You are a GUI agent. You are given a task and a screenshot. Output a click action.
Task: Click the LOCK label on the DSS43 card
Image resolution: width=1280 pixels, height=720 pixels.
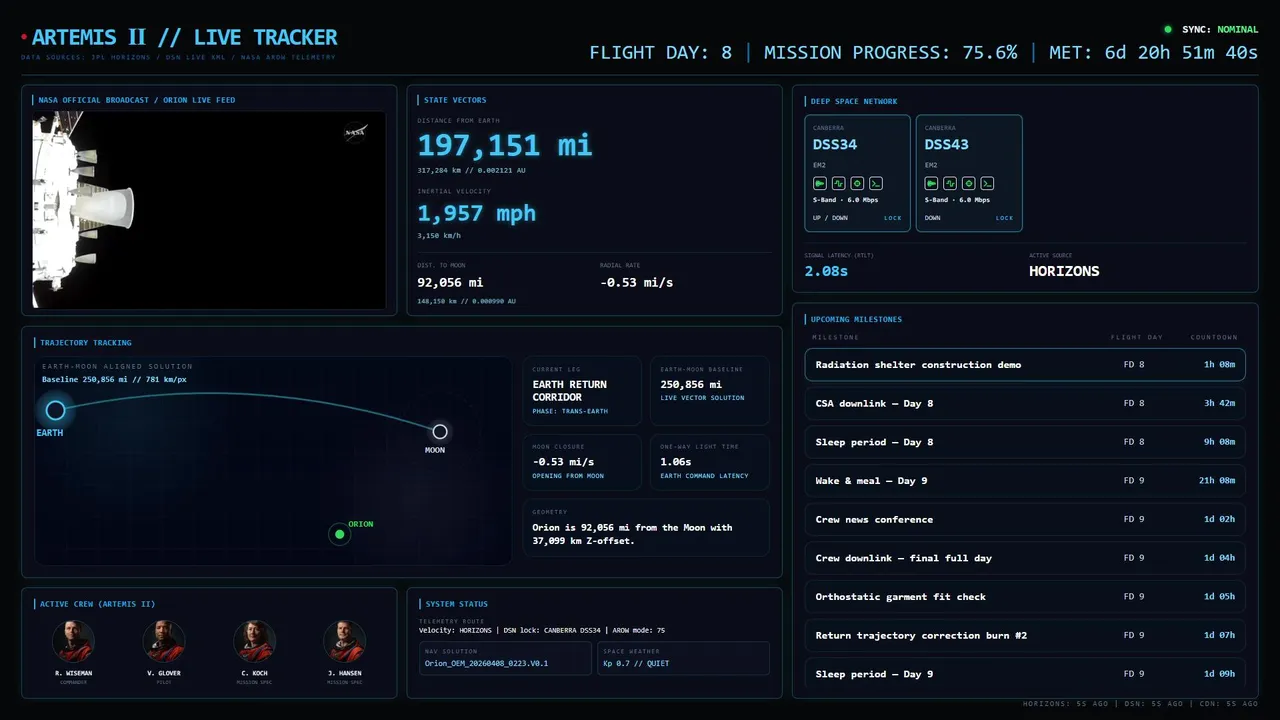click(1004, 218)
